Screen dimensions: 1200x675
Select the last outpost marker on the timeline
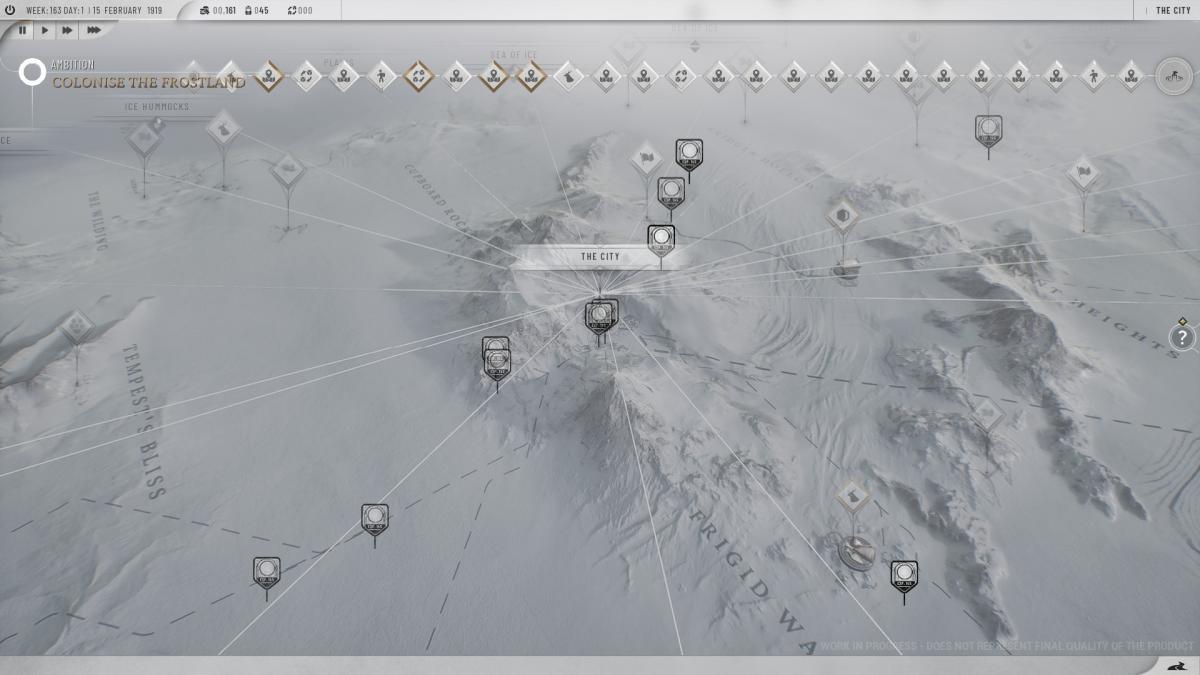pyautogui.click(x=1131, y=76)
